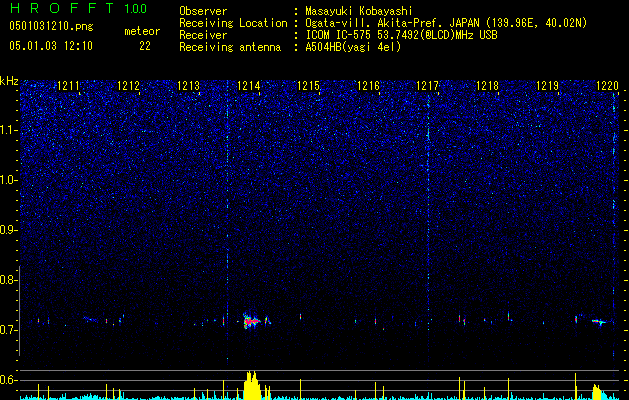Click the Receiving Location label
The height and width of the screenshot is (400, 629).
point(233,23)
